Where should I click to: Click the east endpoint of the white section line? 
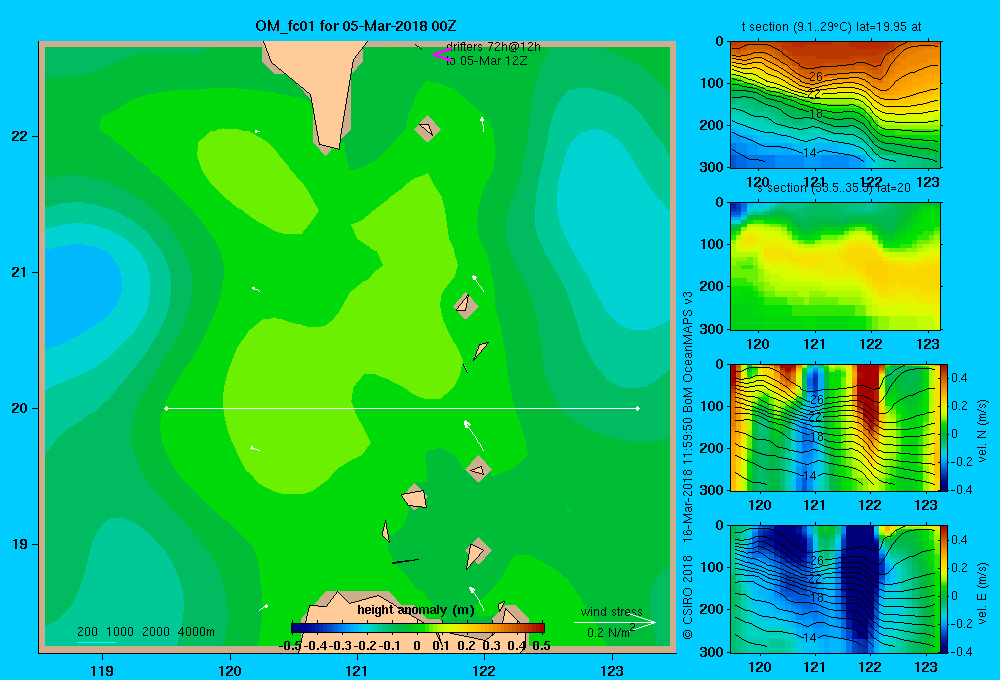click(x=637, y=408)
